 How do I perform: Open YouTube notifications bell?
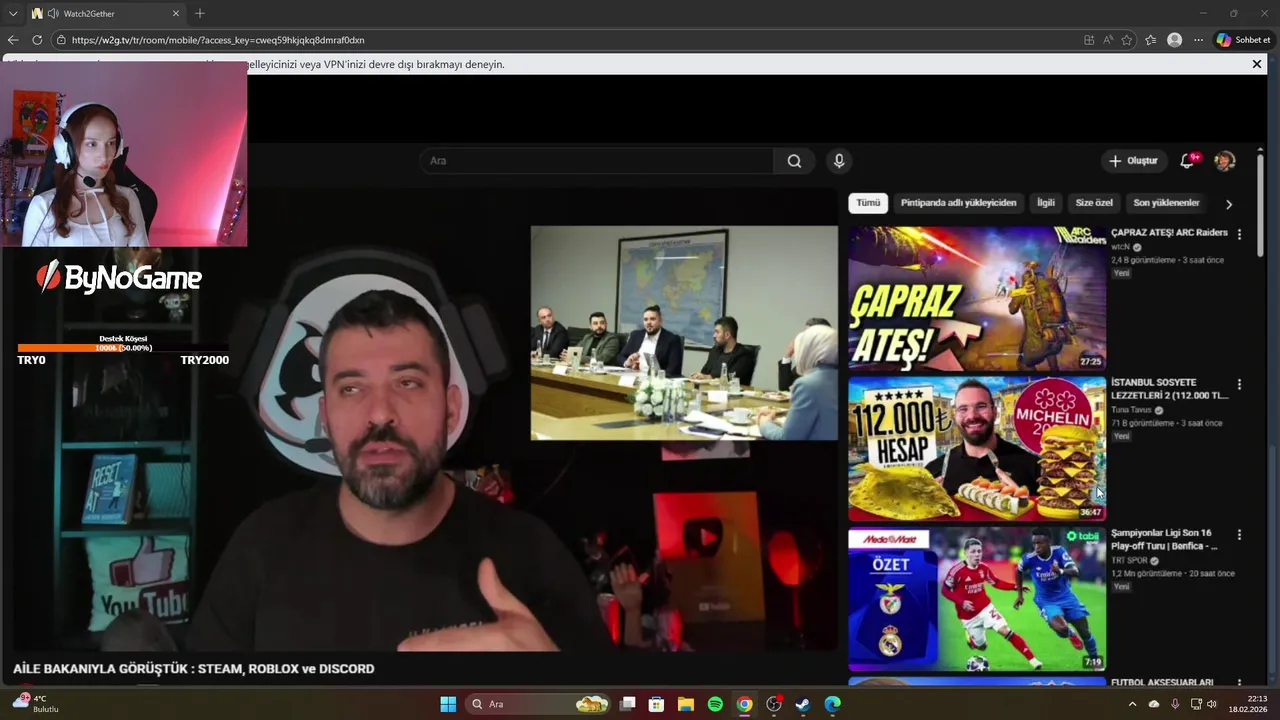tap(1187, 161)
